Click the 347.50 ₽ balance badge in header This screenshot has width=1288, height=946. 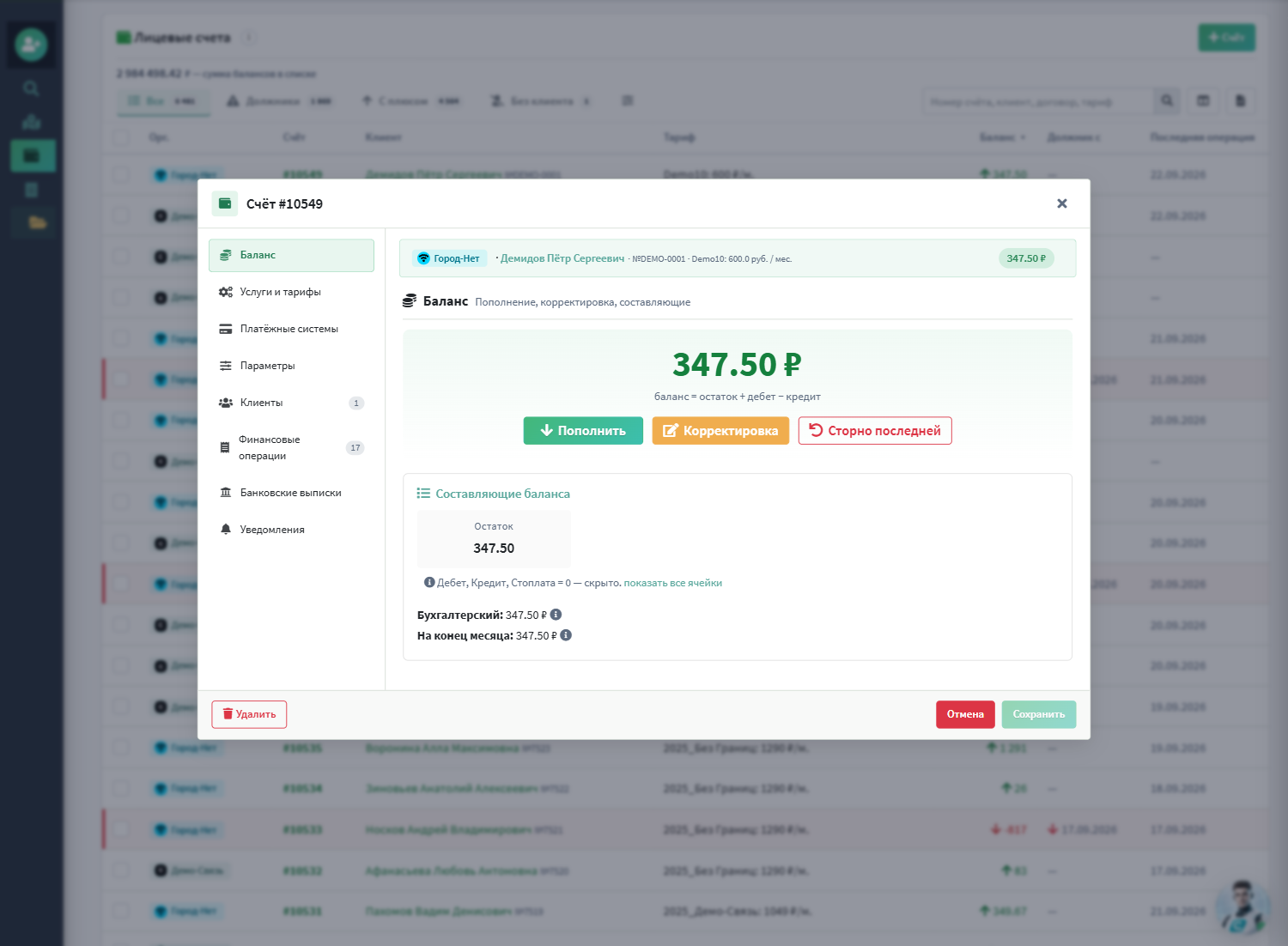1026,258
